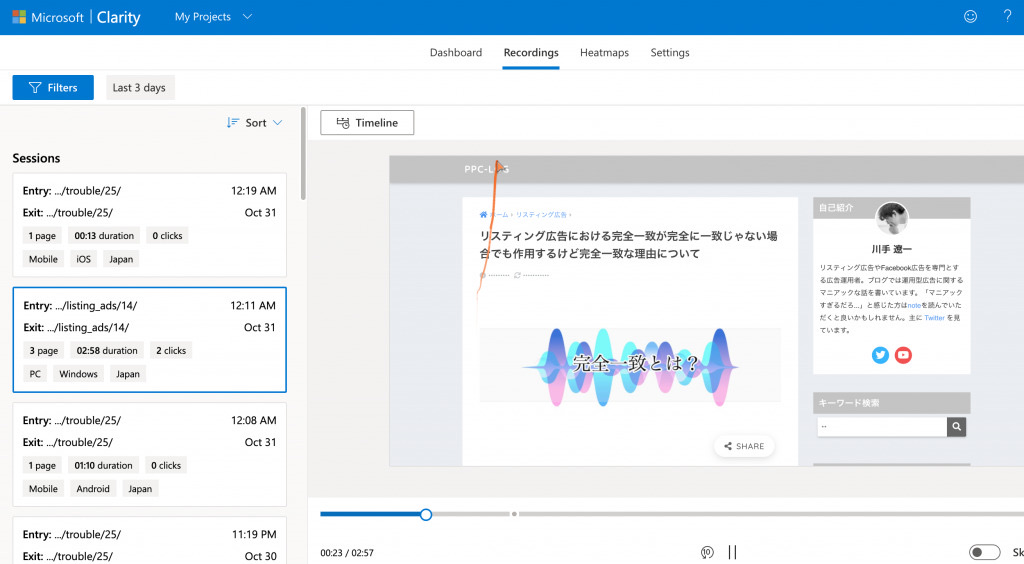Screen dimensions: 1024x564
Task: Select the 12:19 AM session card
Action: 150,225
